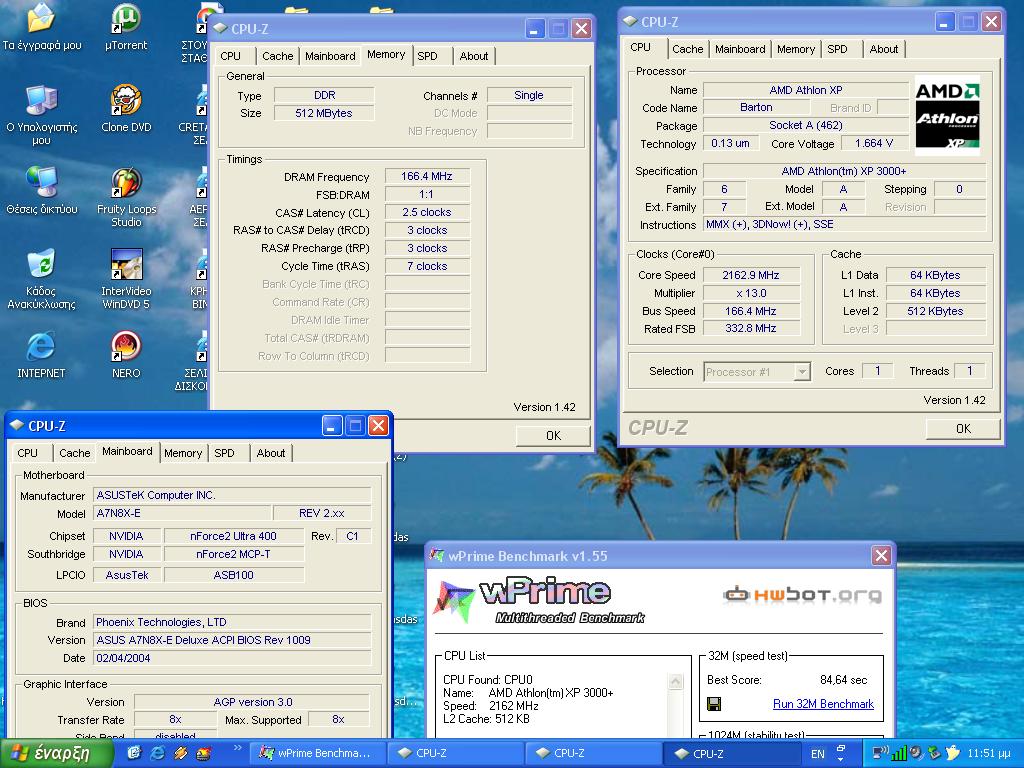Click the wPrime title bar icon

[x=436, y=556]
